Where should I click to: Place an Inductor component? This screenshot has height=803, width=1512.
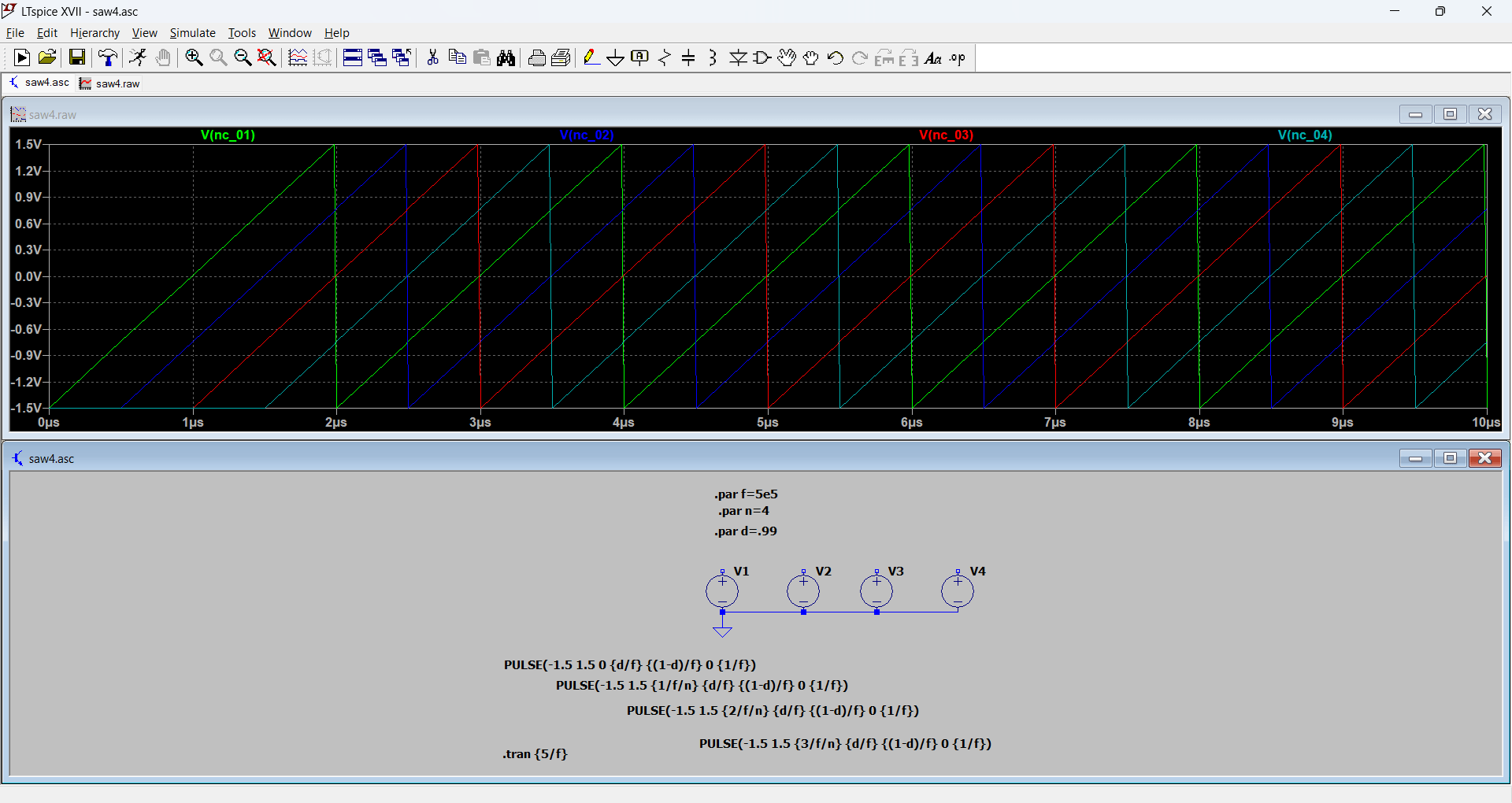pos(713,57)
